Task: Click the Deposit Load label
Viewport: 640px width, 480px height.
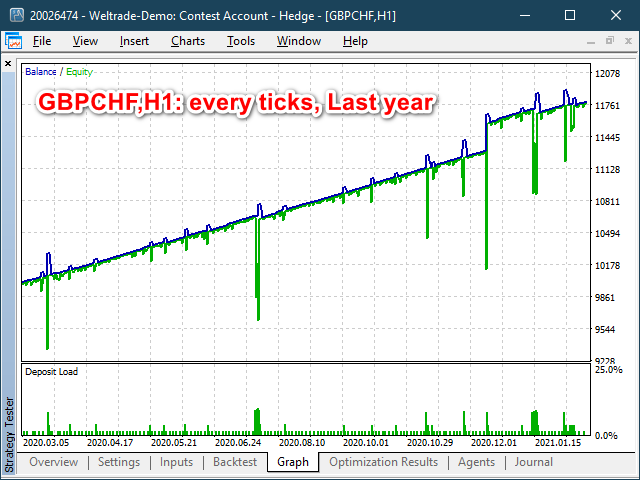Action: pos(51,371)
